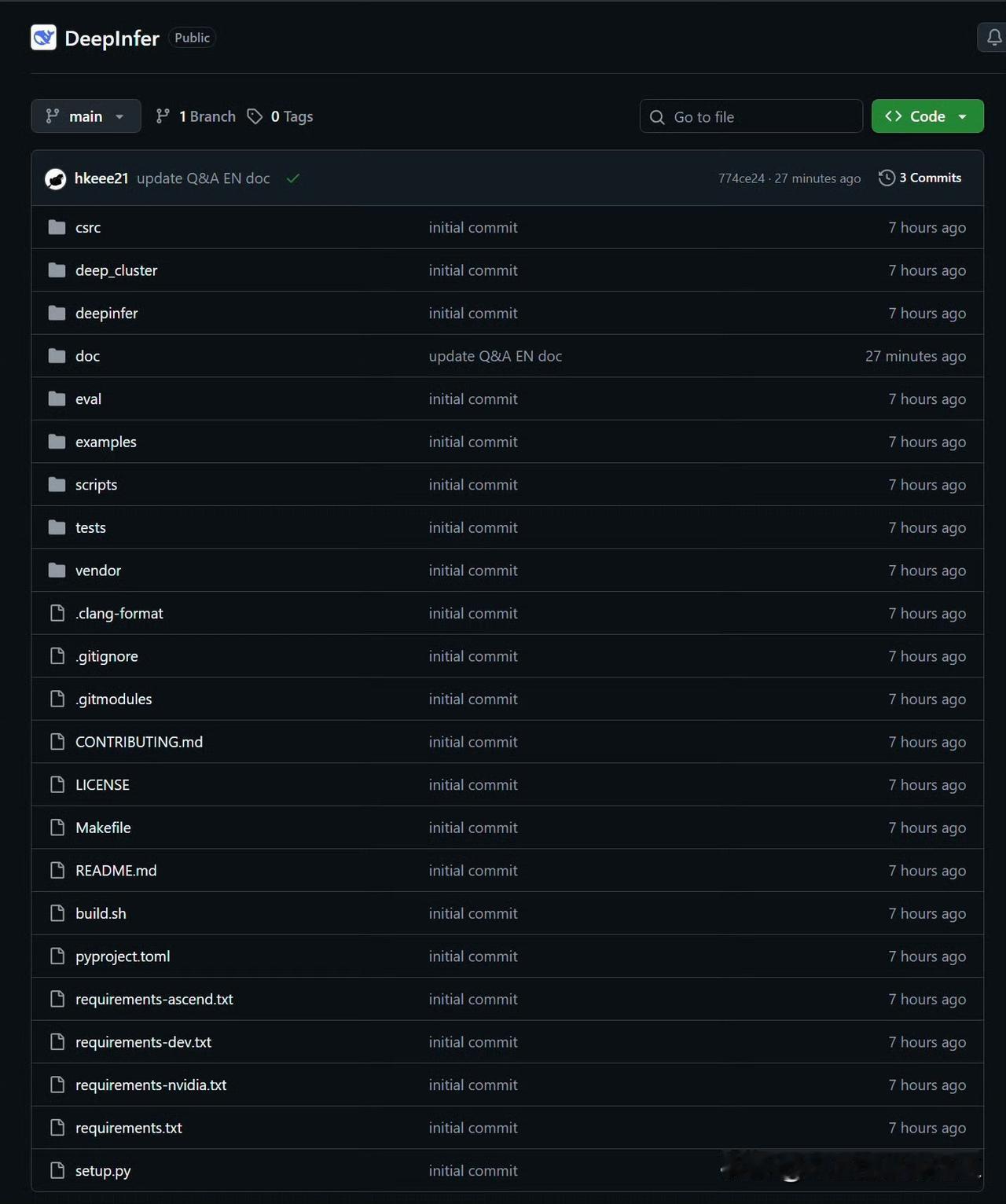Click the file icon beside Makefile

(x=57, y=828)
